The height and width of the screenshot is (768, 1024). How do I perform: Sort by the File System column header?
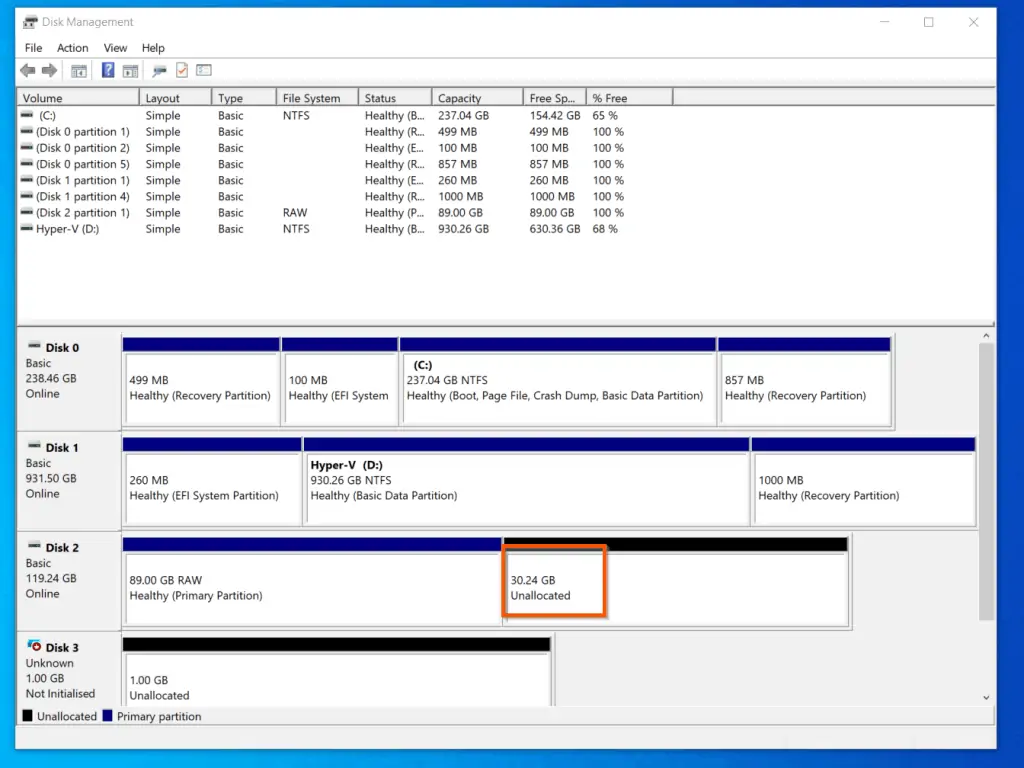[317, 98]
